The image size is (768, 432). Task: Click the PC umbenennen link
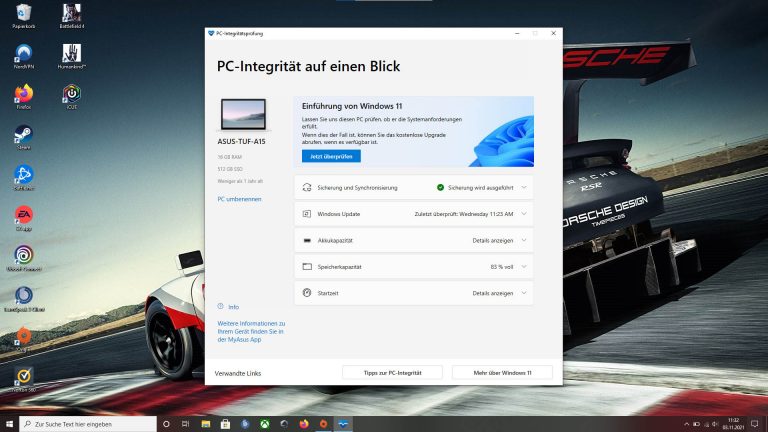239,199
